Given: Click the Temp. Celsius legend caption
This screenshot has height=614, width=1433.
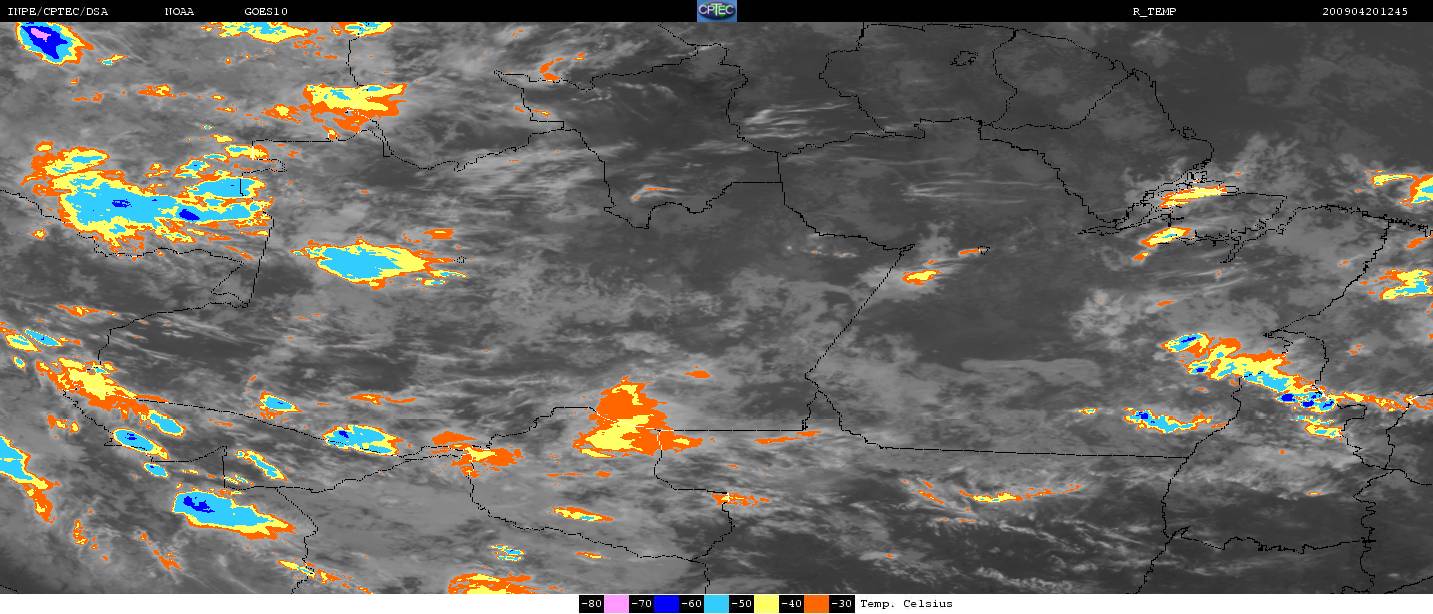Looking at the screenshot, I should tap(906, 604).
